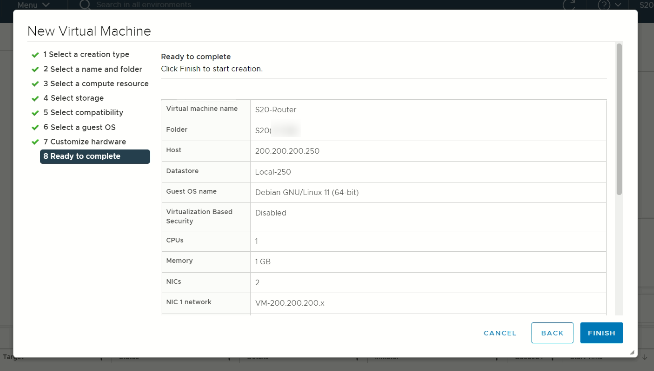Select step 8 Ready to complete
Screen dimensions: 654x371
click(95, 156)
